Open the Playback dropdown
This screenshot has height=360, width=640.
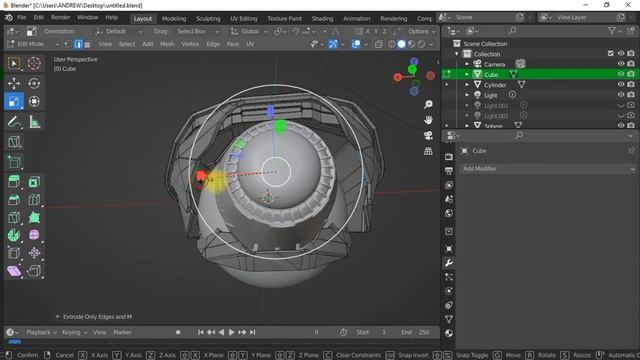pos(41,332)
